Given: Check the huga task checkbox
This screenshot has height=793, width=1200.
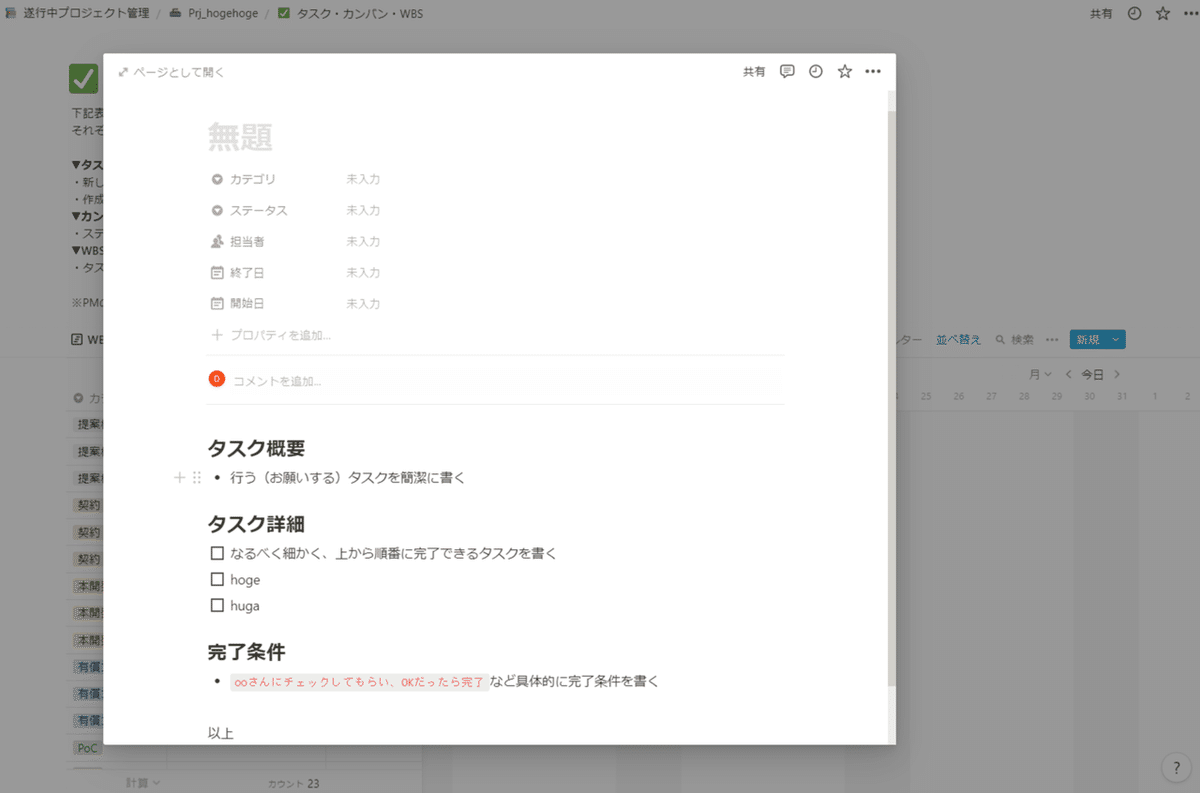Looking at the screenshot, I should pos(216,605).
